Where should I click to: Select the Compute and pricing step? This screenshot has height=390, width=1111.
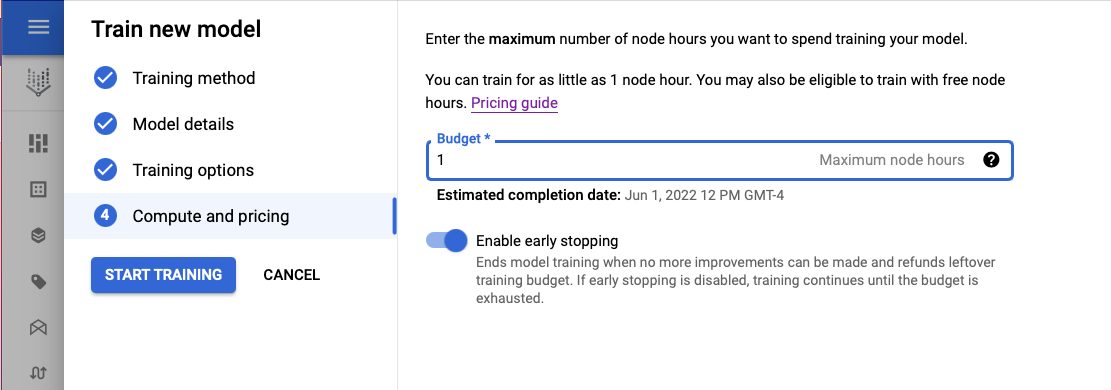(x=231, y=216)
